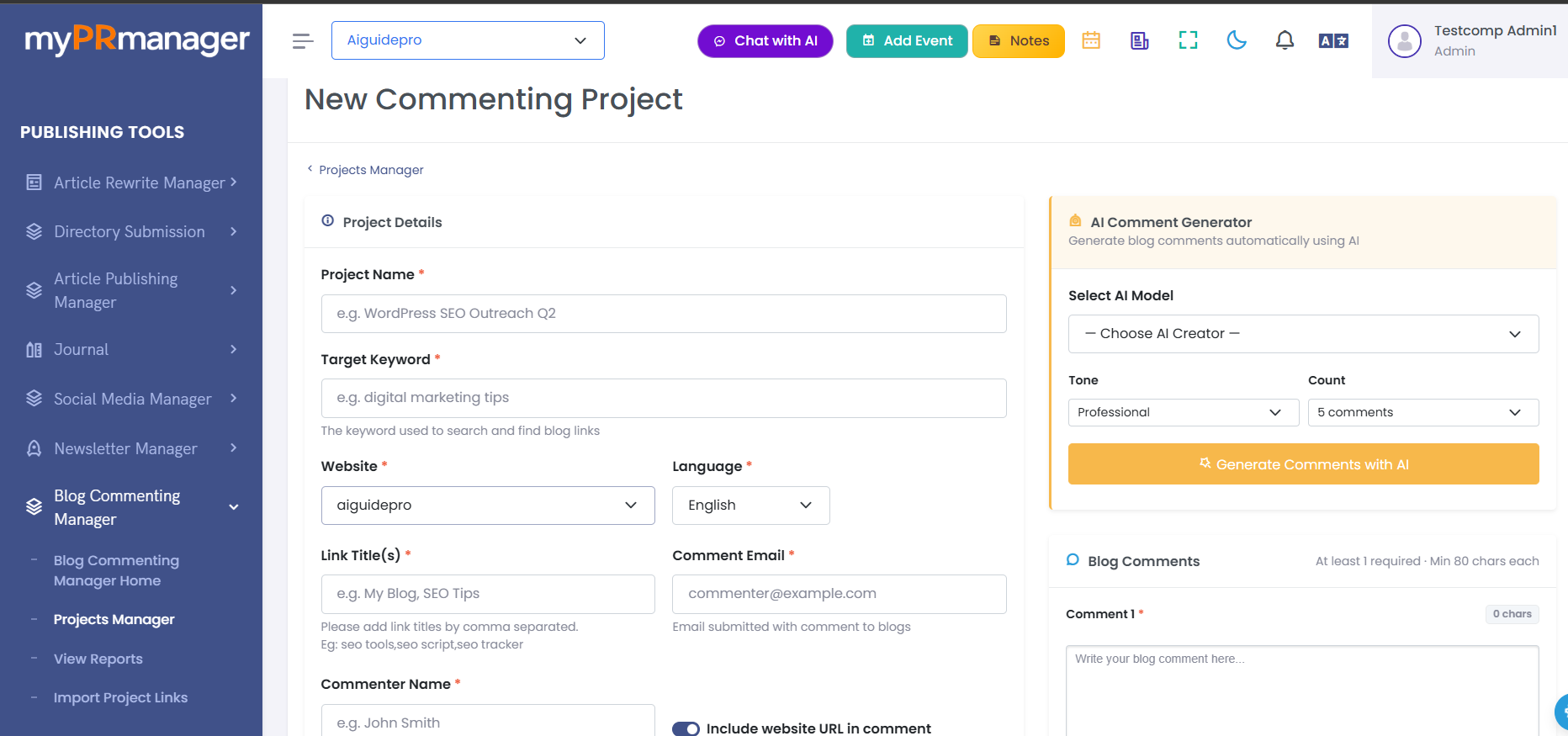Open the calendar icon in top bar
This screenshot has height=736, width=1568.
click(1091, 40)
